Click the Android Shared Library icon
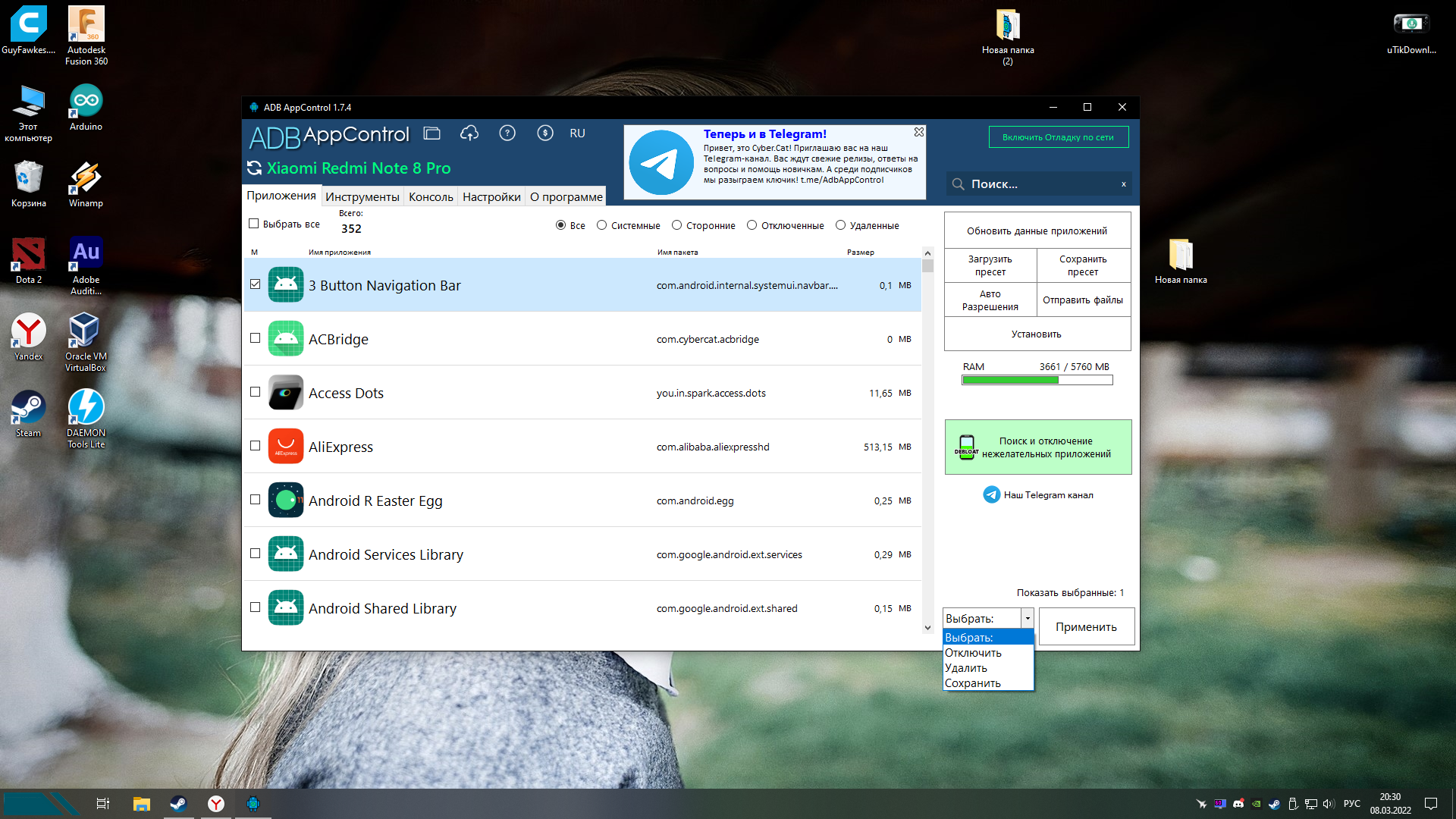This screenshot has width=1456, height=819. [x=286, y=608]
